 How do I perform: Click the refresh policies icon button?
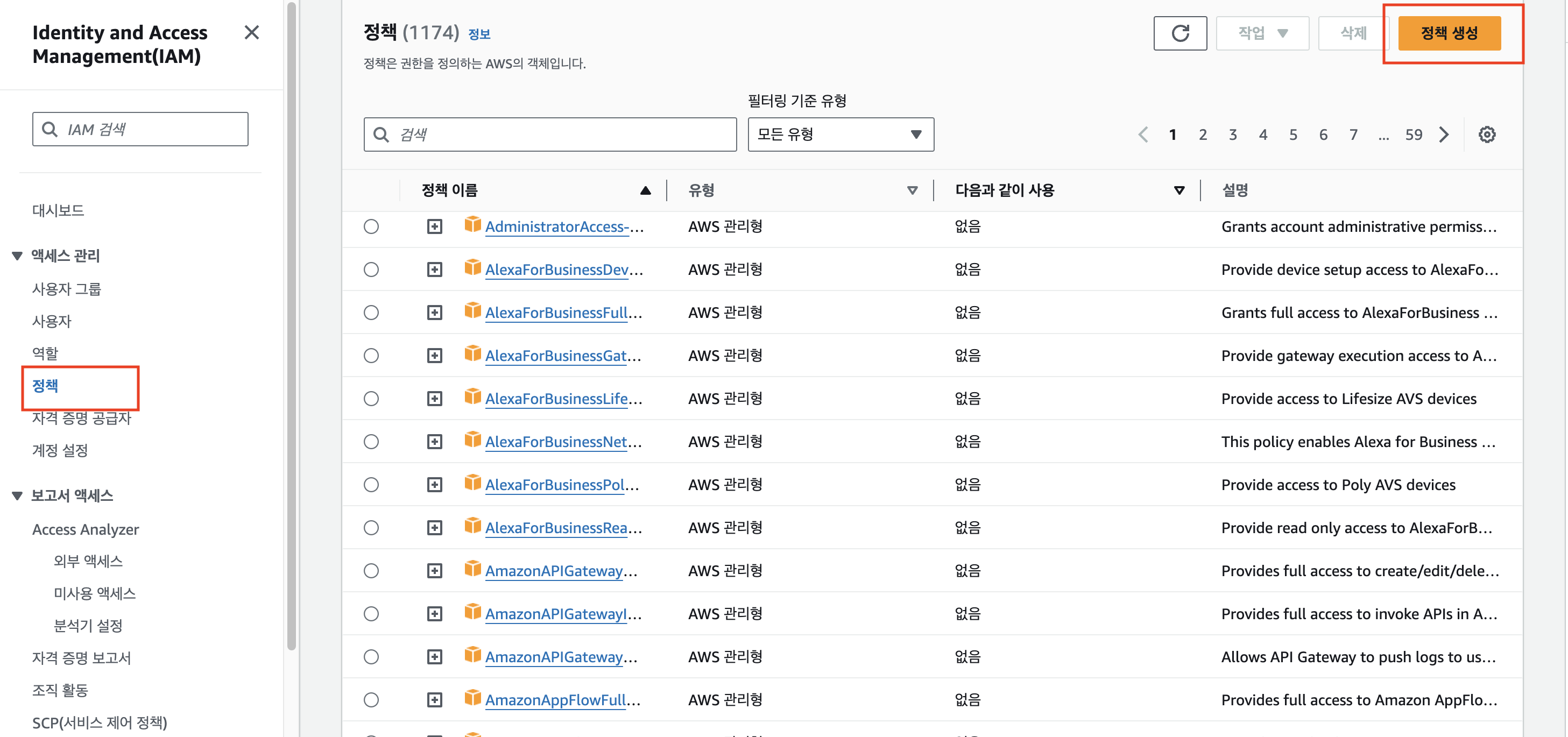tap(1179, 33)
